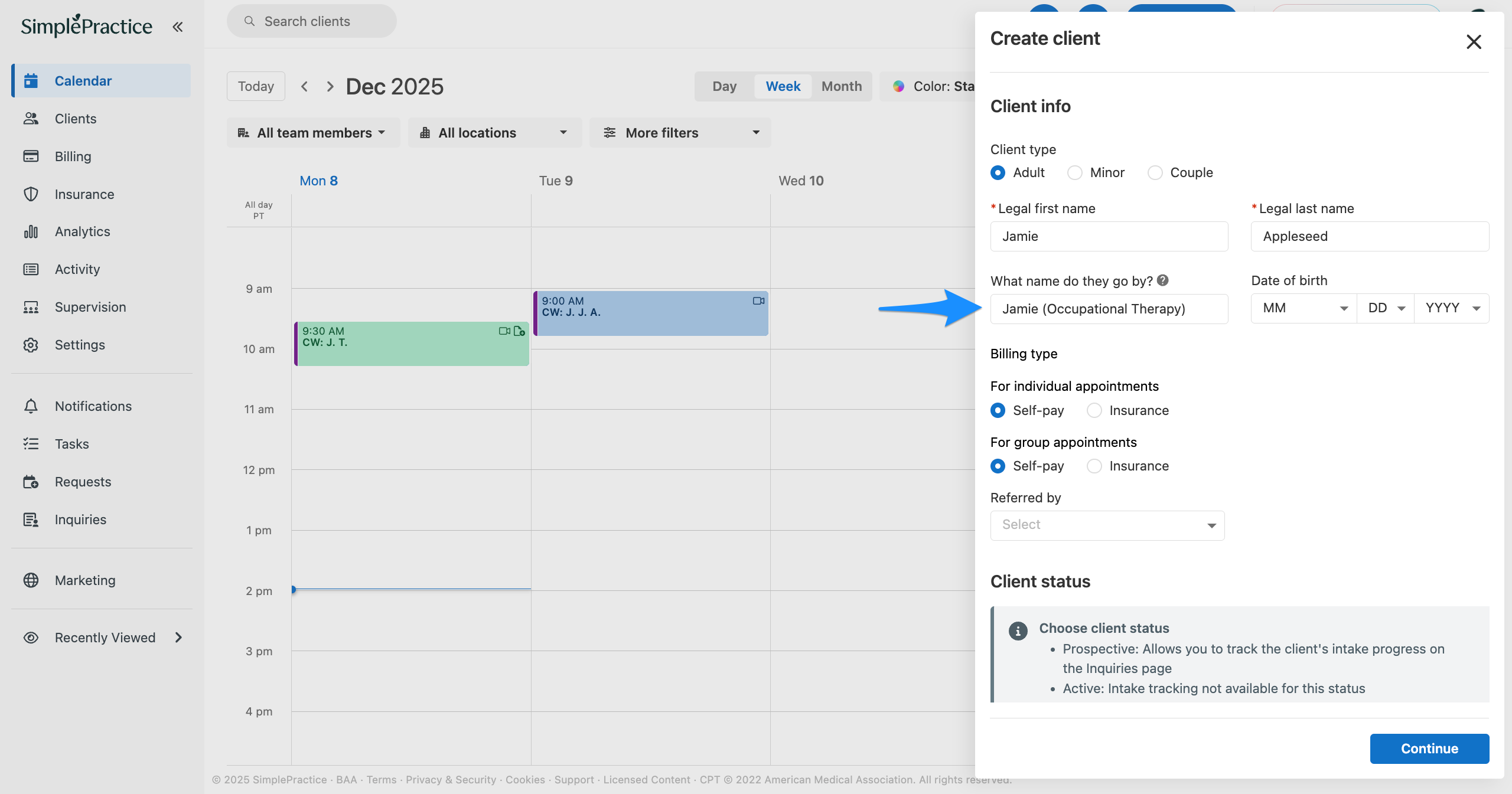Viewport: 1512px width, 794px height.
Task: Click the Activity list icon
Action: [x=31, y=269]
